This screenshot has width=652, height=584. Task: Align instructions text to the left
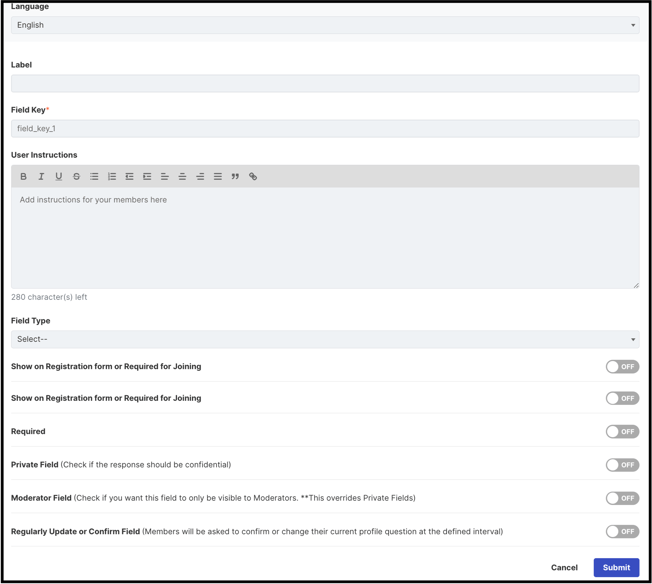coord(165,176)
